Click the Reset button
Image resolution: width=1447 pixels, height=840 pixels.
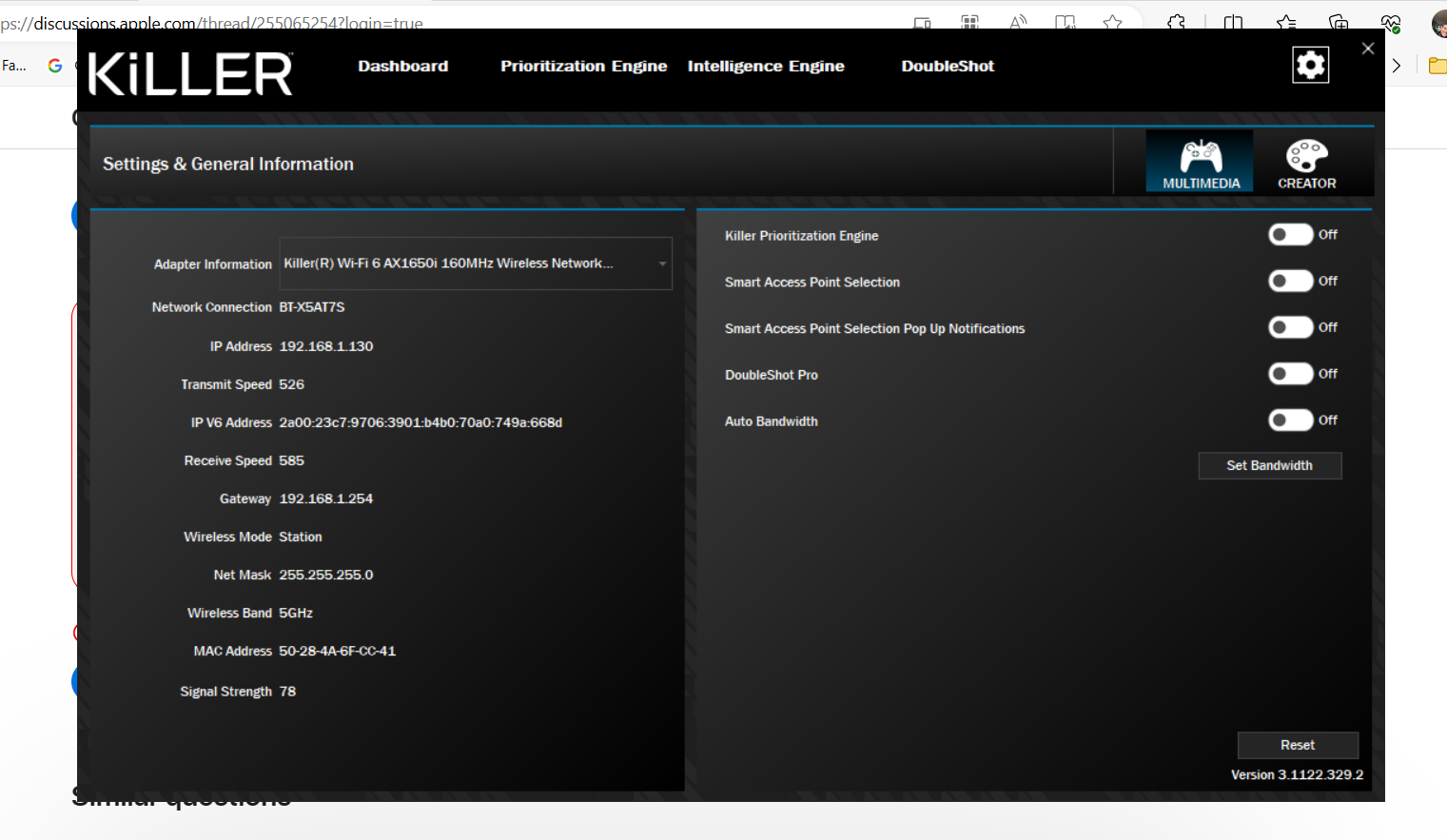point(1298,745)
